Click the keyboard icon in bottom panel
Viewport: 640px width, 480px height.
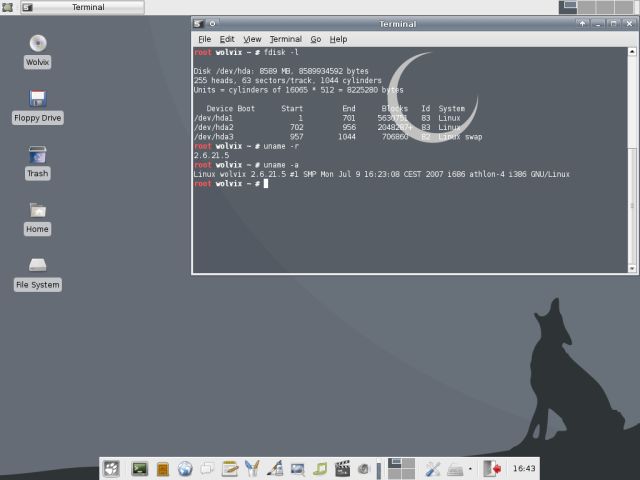click(x=455, y=470)
